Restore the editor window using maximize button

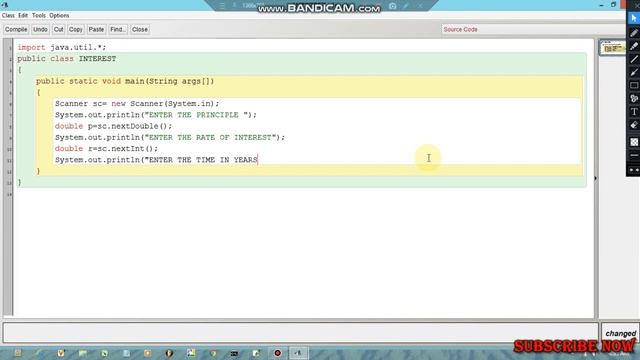pos(613,4)
